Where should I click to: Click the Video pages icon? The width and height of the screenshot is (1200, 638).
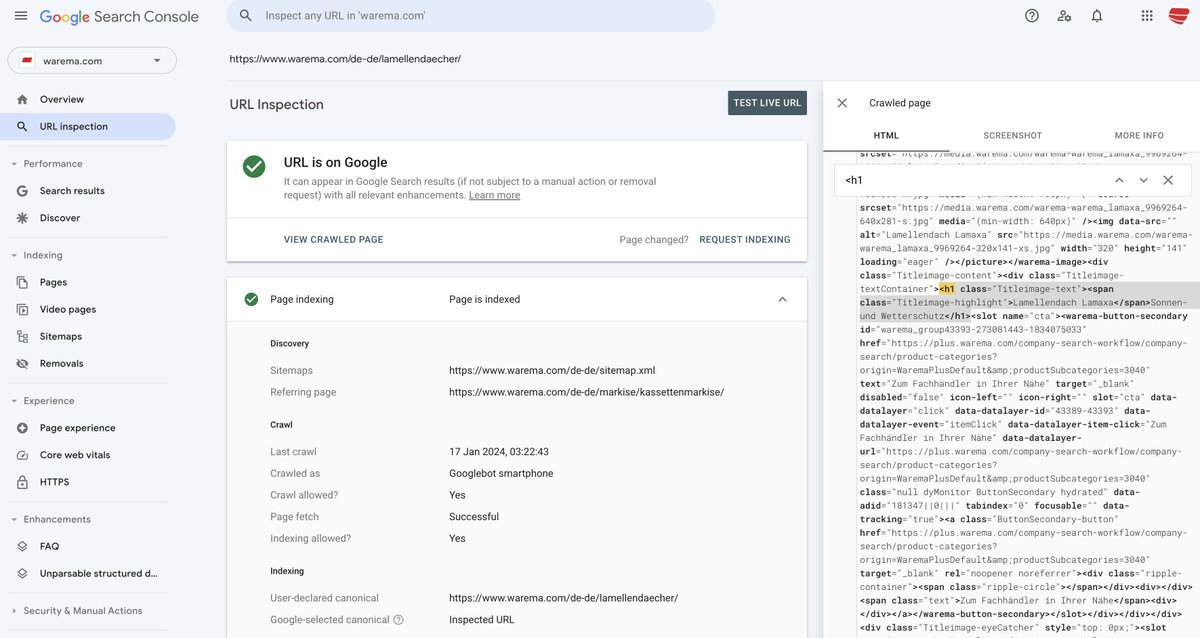point(22,310)
